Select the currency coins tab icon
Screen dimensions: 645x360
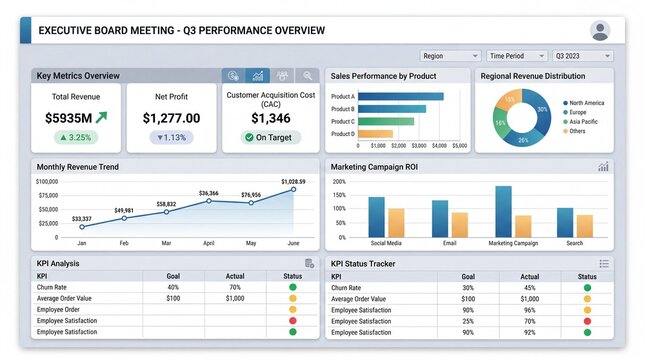[233, 76]
